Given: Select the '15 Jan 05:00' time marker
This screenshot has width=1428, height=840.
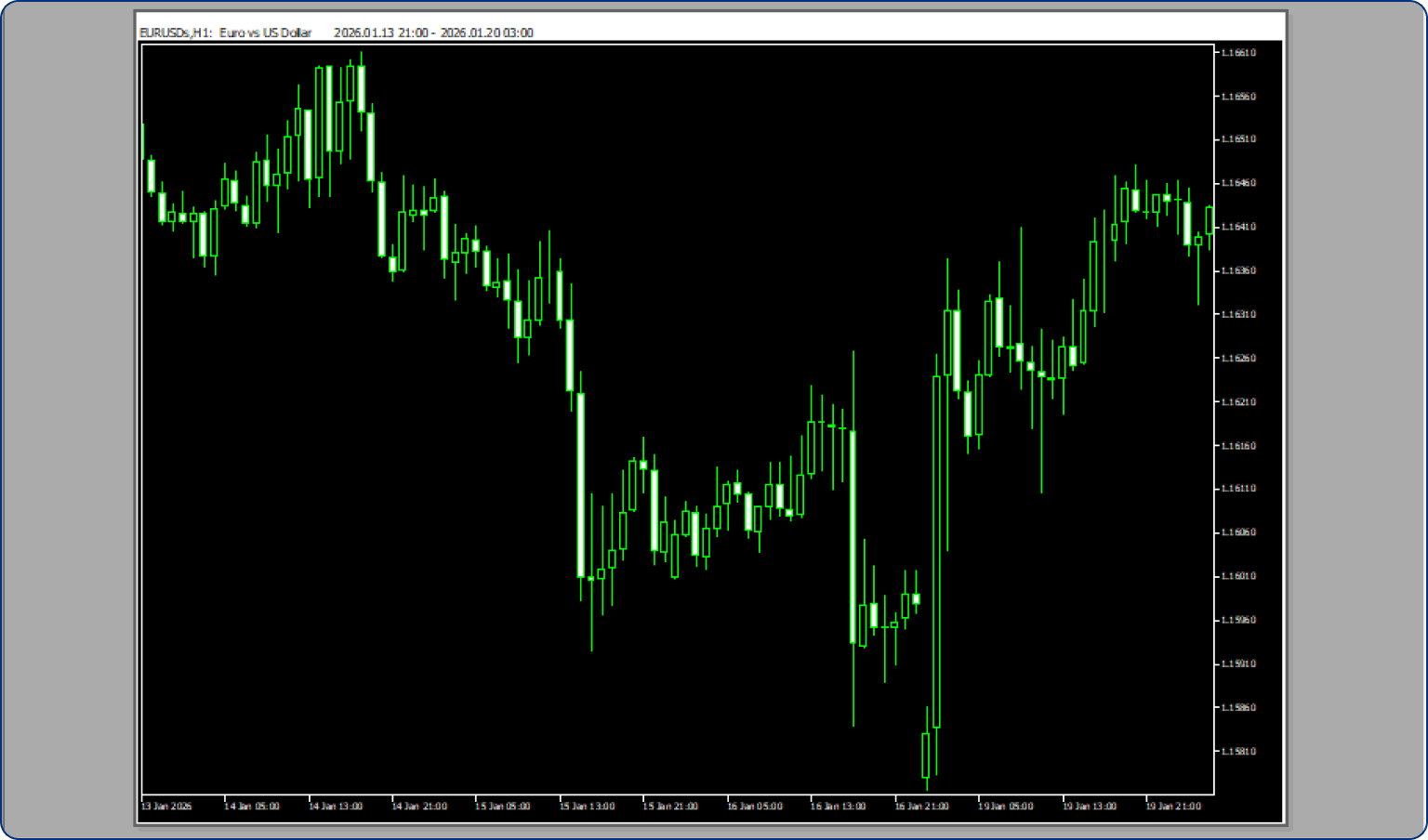Looking at the screenshot, I should [x=503, y=807].
